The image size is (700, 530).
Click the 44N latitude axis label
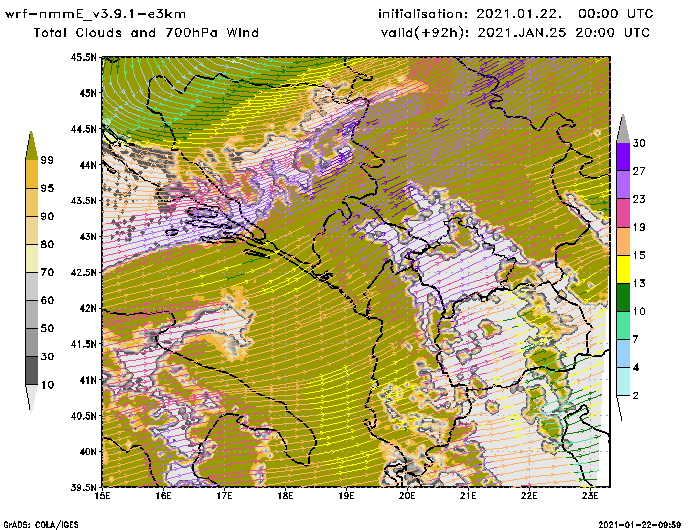click(x=88, y=165)
